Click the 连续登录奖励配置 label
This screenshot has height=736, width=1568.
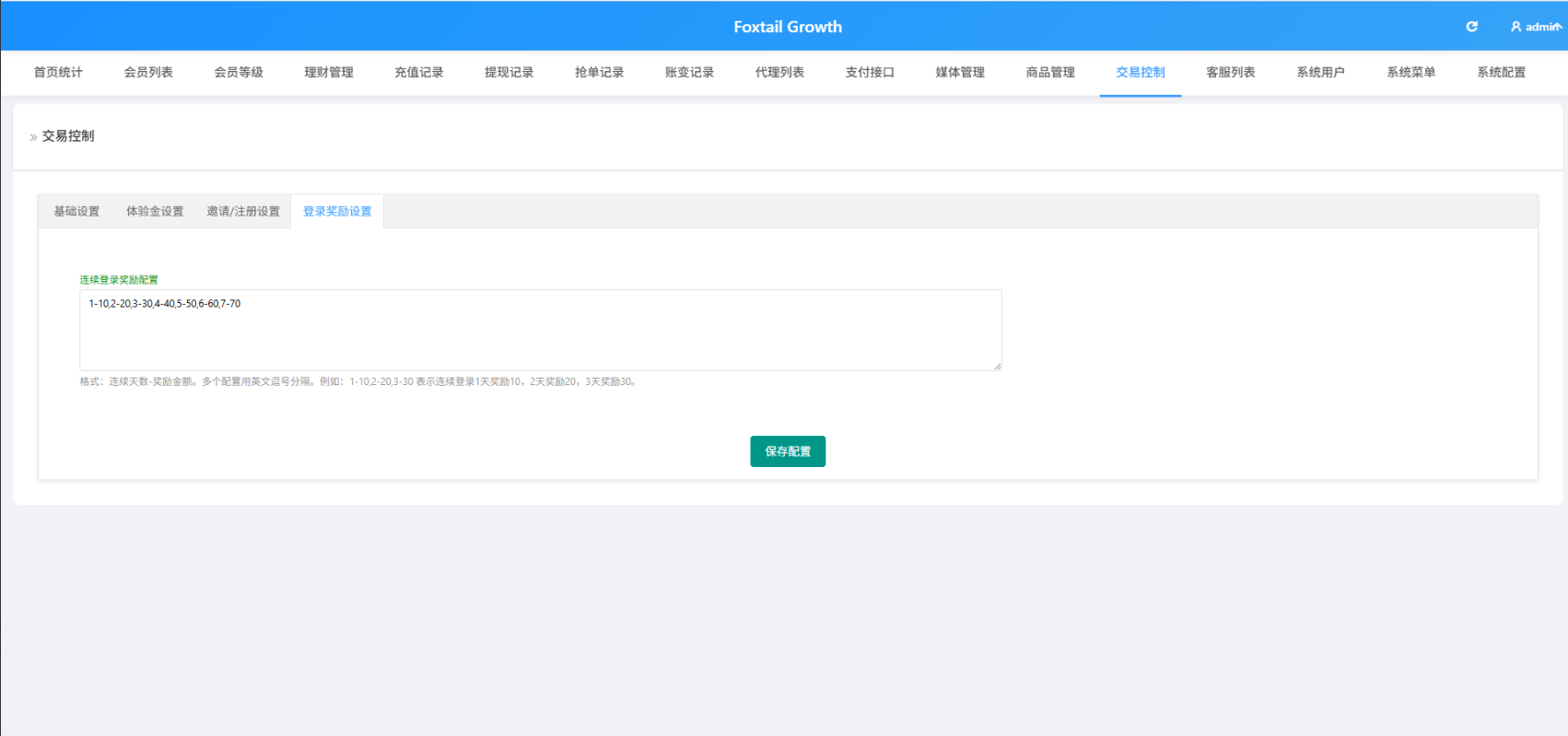(119, 279)
